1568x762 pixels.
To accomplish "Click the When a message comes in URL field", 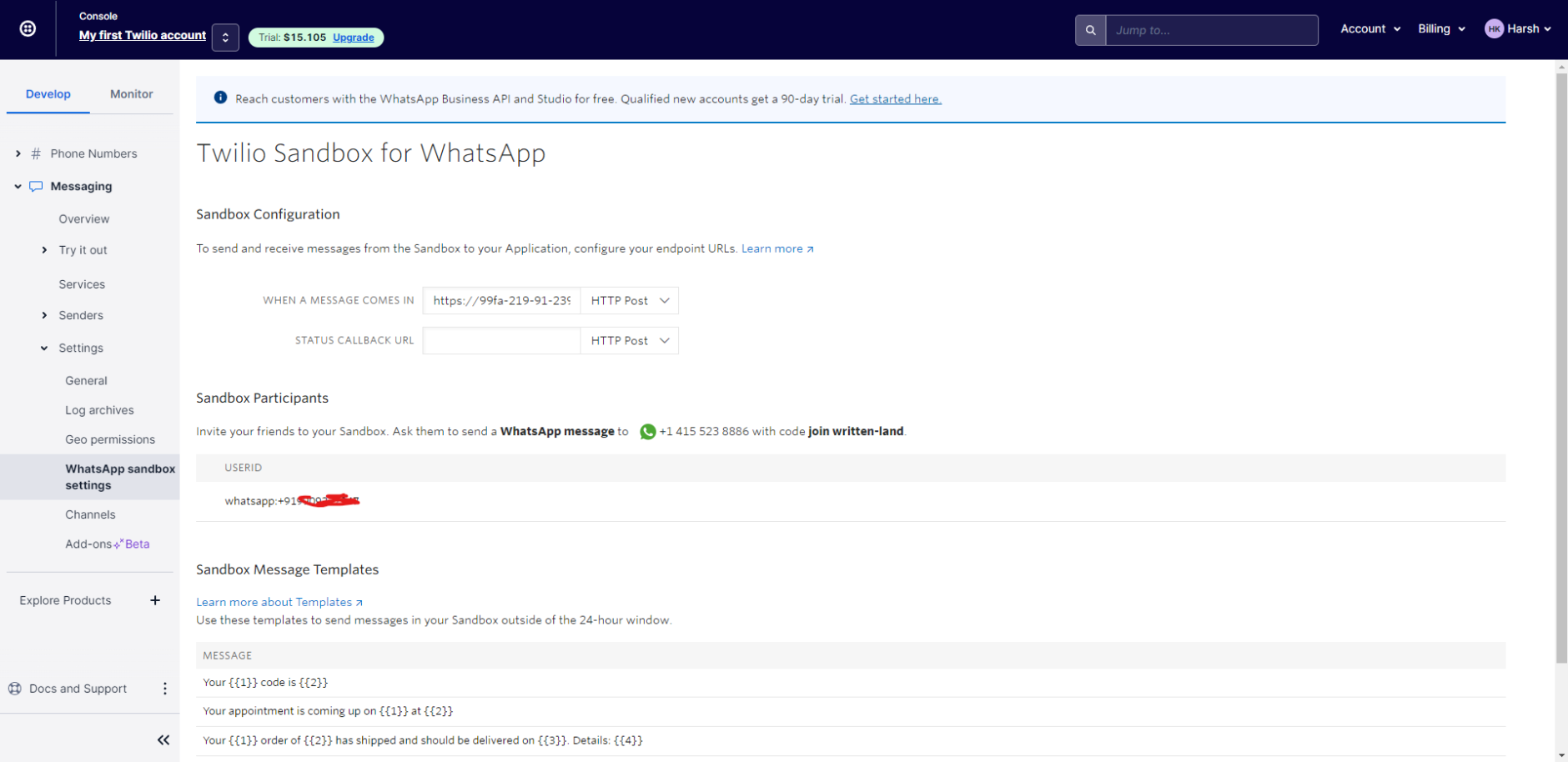I will (501, 301).
